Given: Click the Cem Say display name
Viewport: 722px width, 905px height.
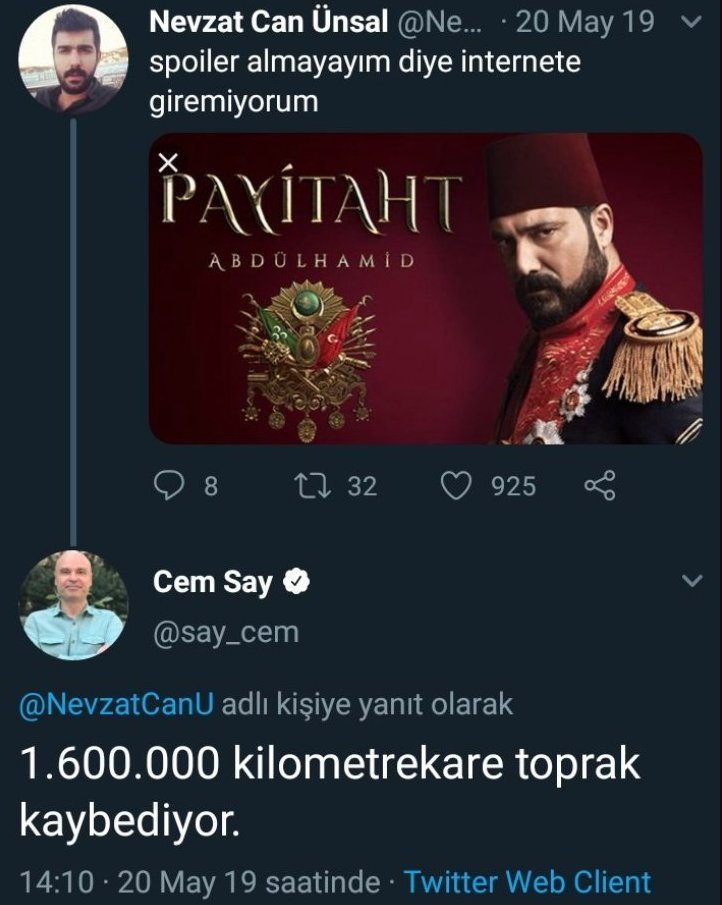Looking at the screenshot, I should click(212, 583).
